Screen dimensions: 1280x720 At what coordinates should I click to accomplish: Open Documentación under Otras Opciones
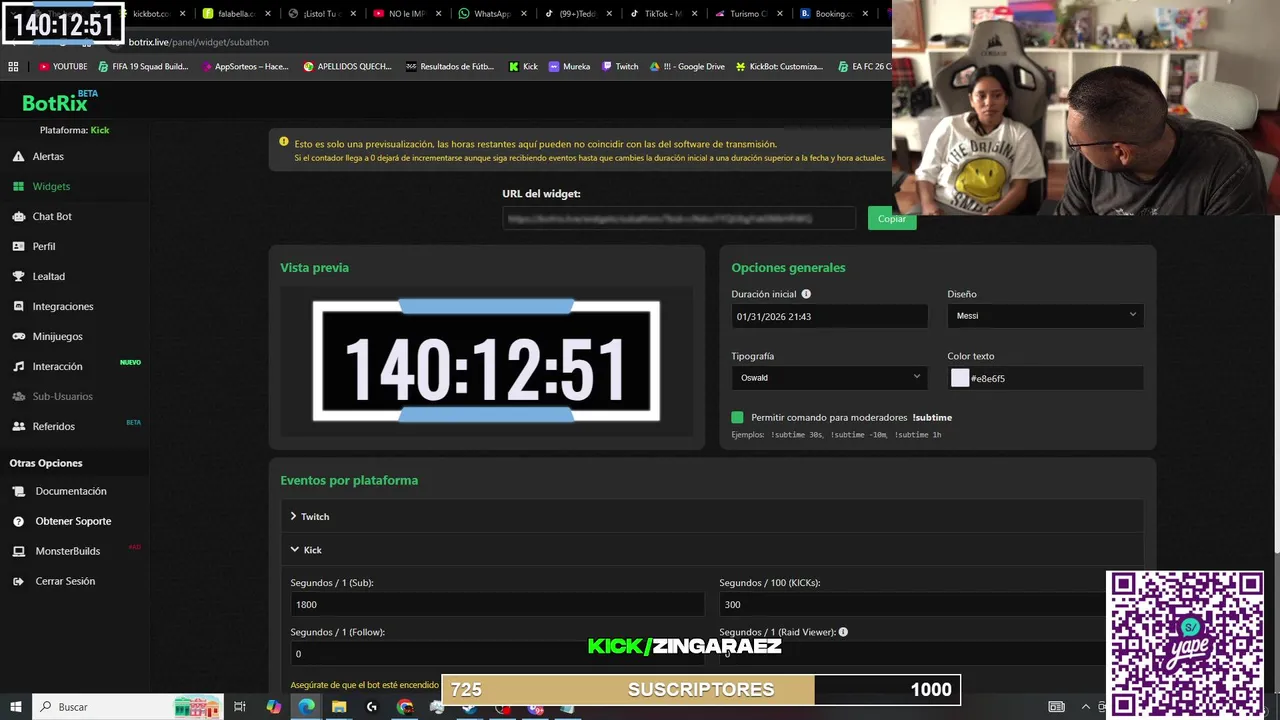point(70,491)
